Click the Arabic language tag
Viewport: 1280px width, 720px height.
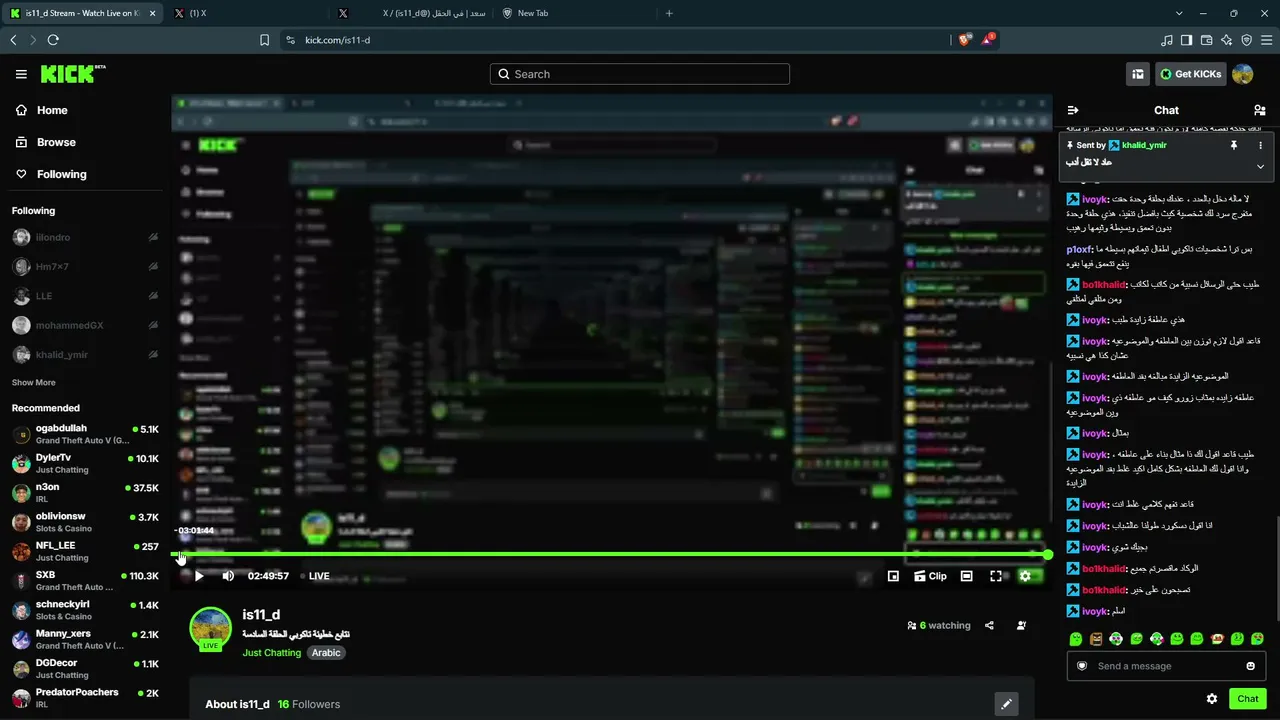pyautogui.click(x=326, y=653)
